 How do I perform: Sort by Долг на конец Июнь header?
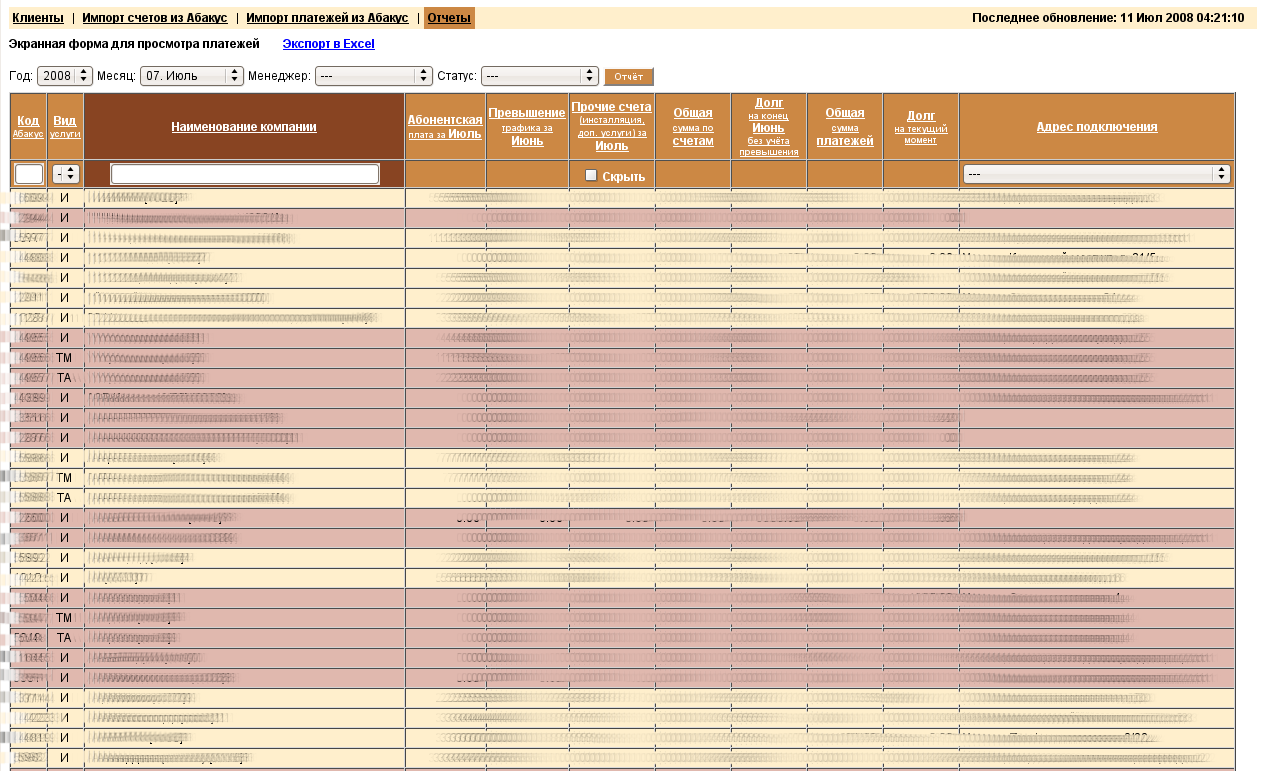tap(769, 126)
